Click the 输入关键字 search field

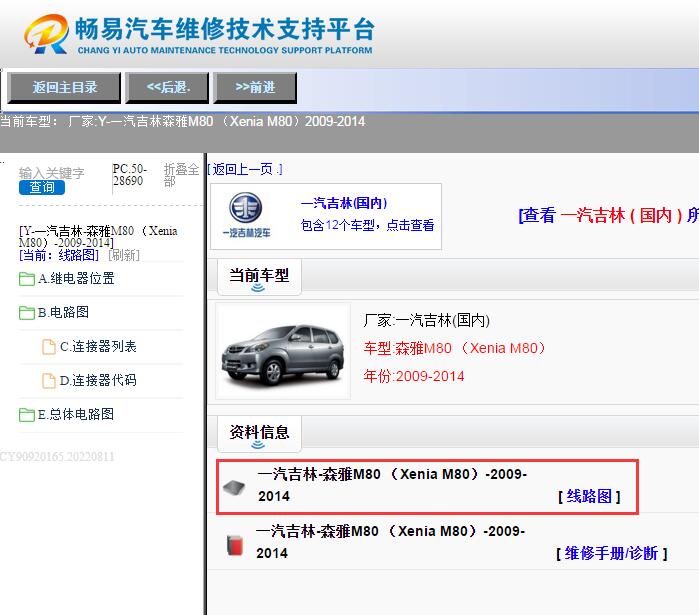pyautogui.click(x=52, y=173)
